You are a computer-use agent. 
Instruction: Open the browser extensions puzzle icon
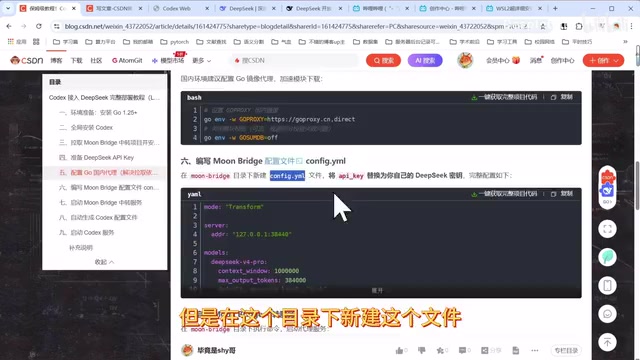click(579, 26)
